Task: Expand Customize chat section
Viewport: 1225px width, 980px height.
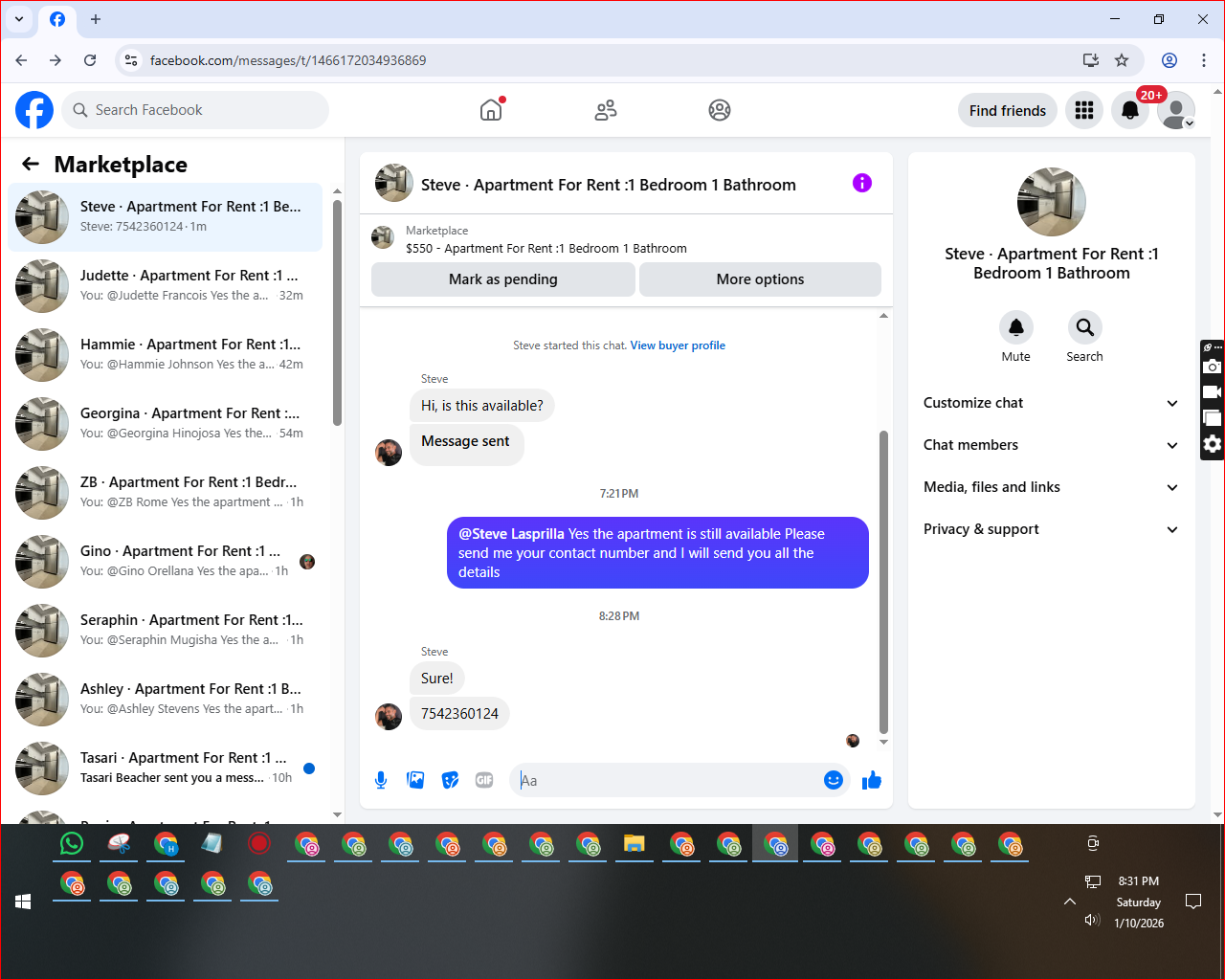Action: 1051,403
